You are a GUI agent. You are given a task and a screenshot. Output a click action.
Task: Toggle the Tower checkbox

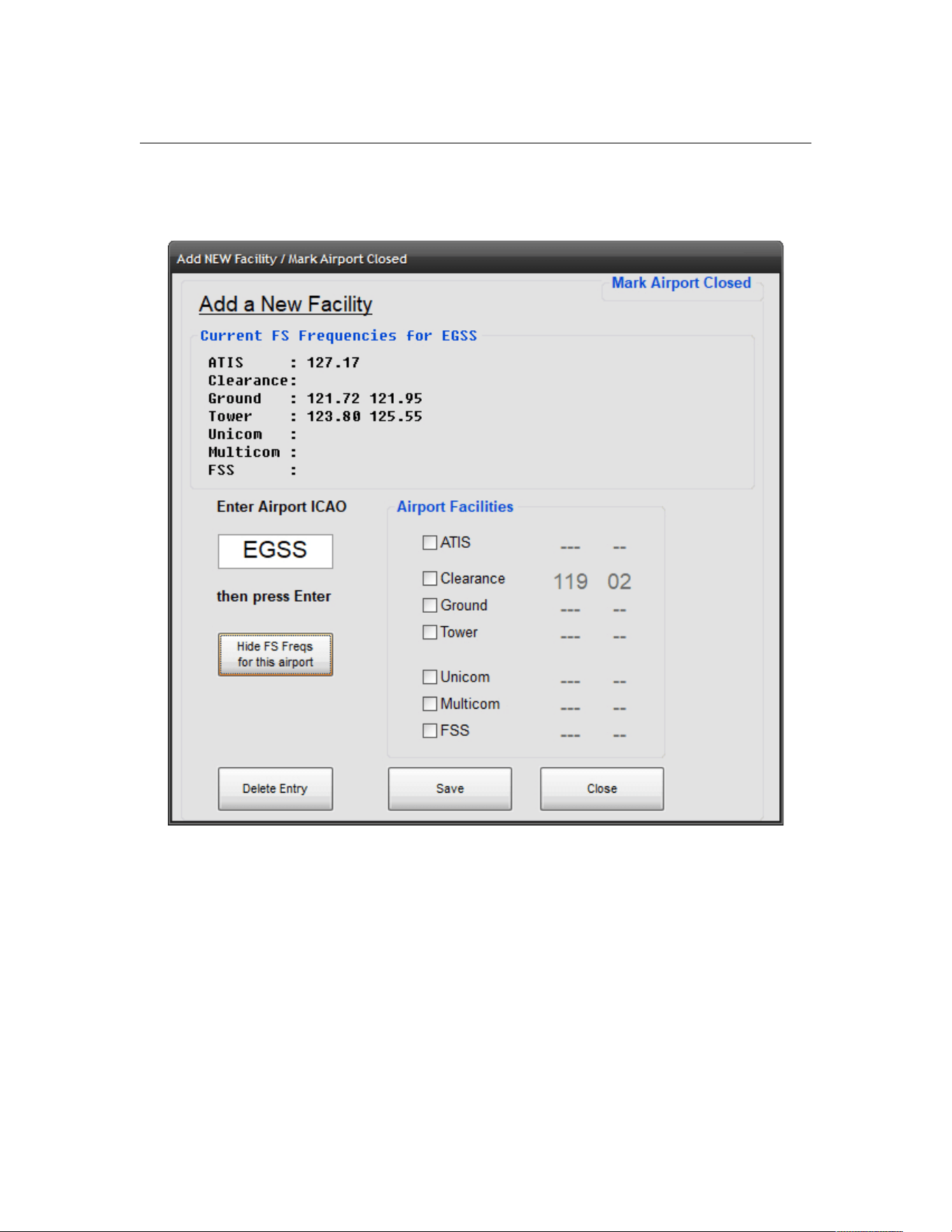point(429,632)
